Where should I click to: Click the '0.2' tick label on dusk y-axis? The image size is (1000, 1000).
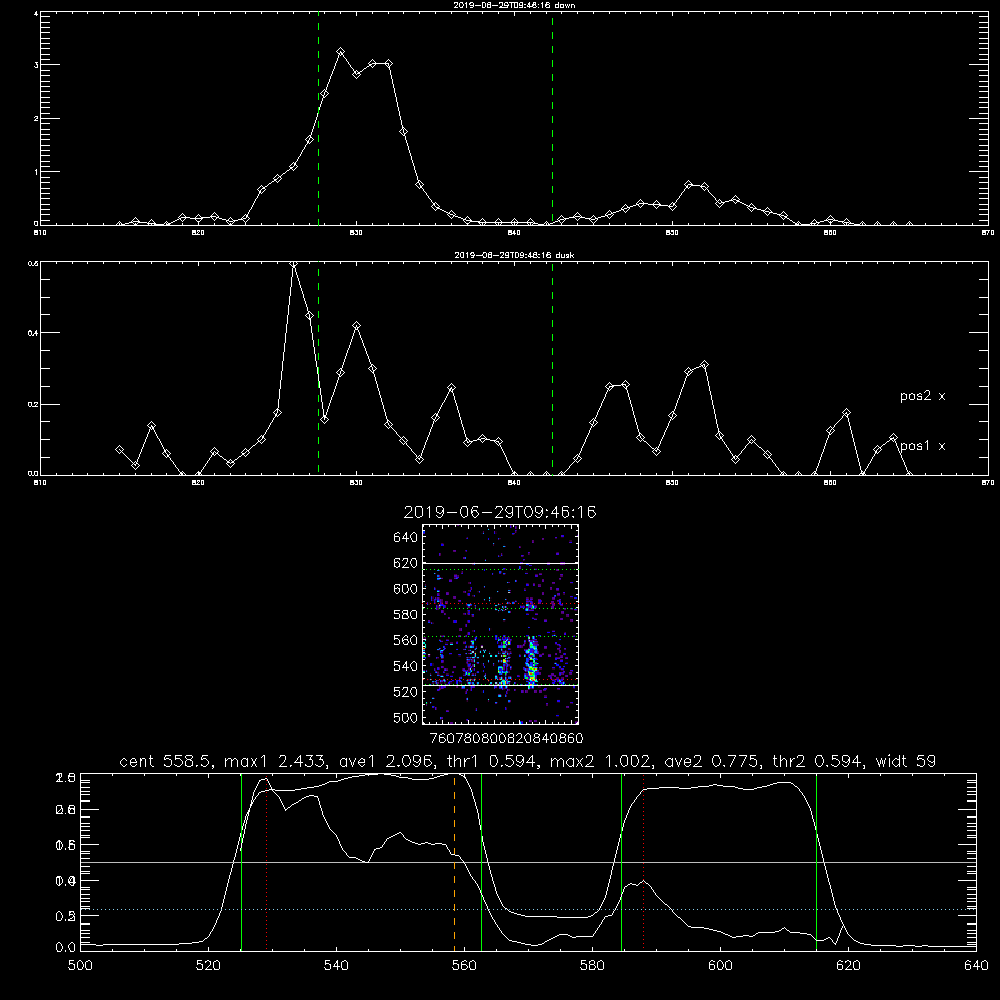click(33, 404)
